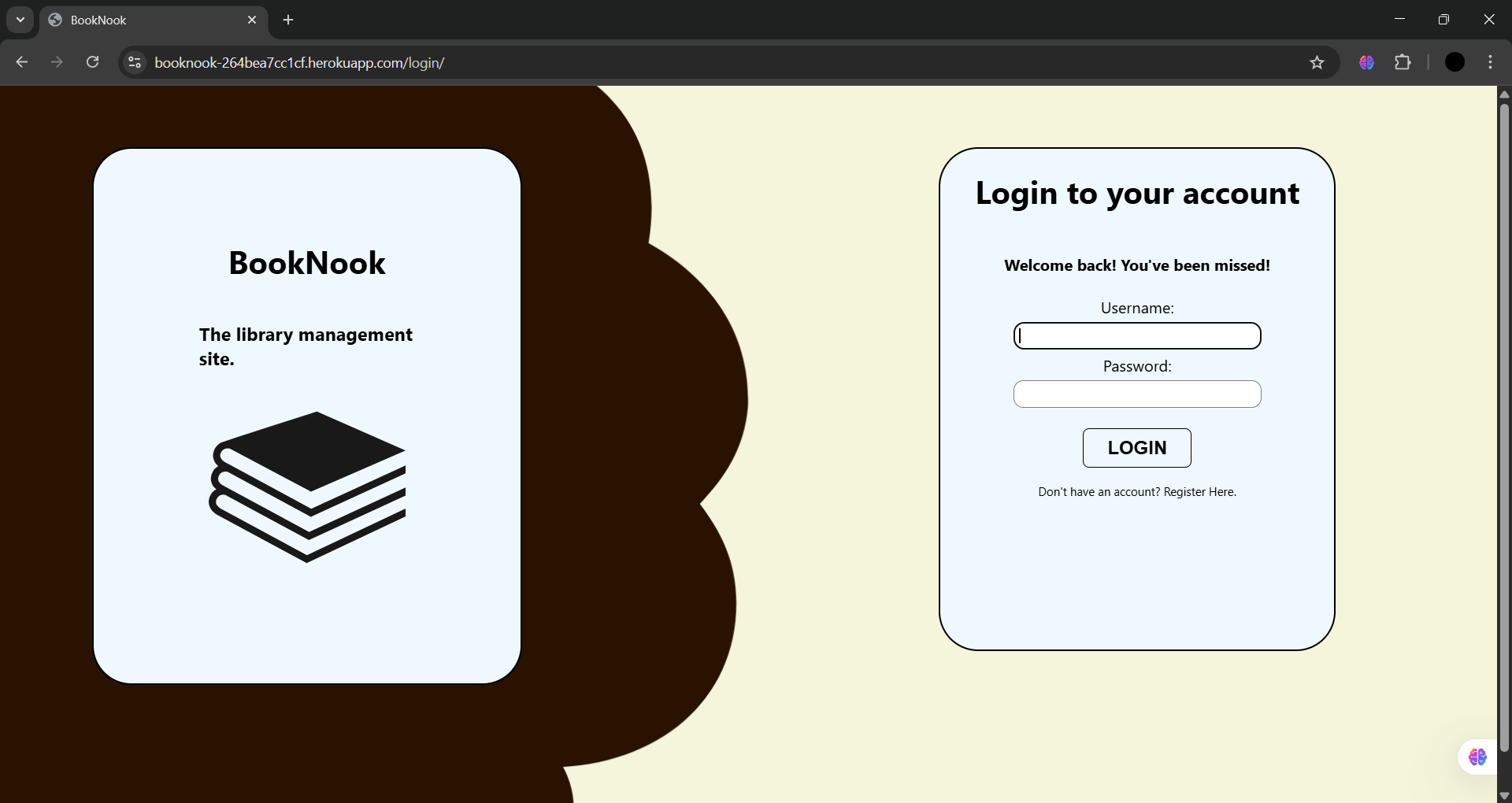Expand the tab search dropdown arrow
Image resolution: width=1512 pixels, height=803 pixels.
[20, 20]
